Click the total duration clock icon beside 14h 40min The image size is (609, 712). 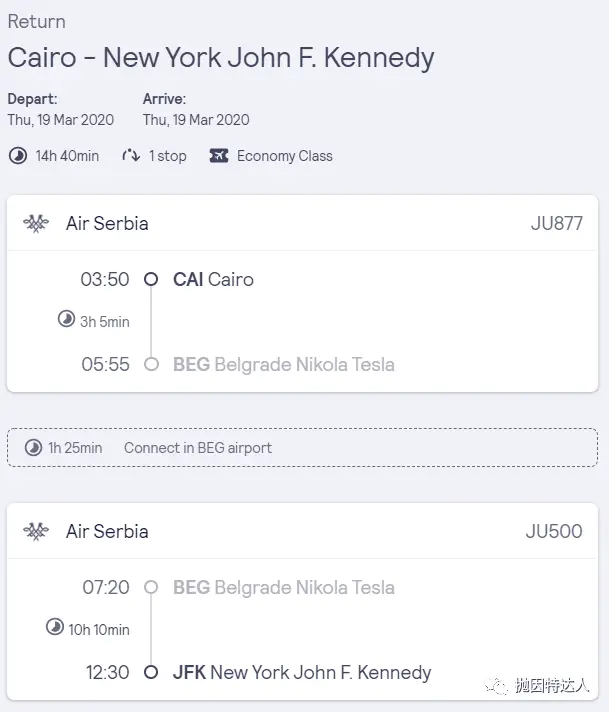coord(18,156)
